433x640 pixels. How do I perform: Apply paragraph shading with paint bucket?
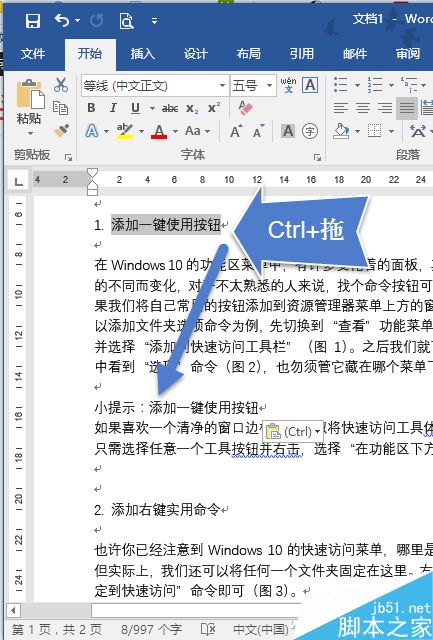(341, 131)
